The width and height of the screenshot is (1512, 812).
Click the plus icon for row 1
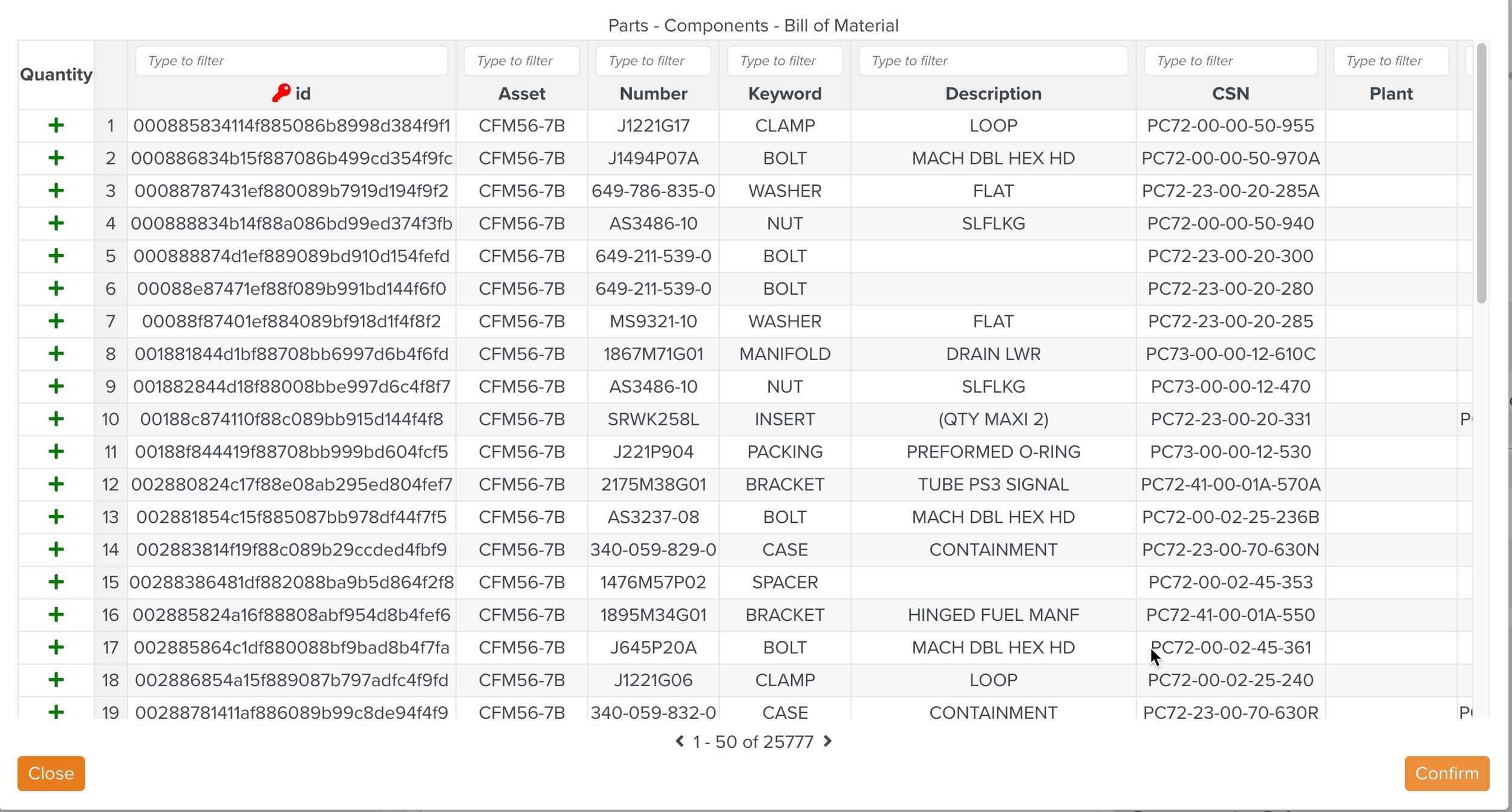point(56,126)
